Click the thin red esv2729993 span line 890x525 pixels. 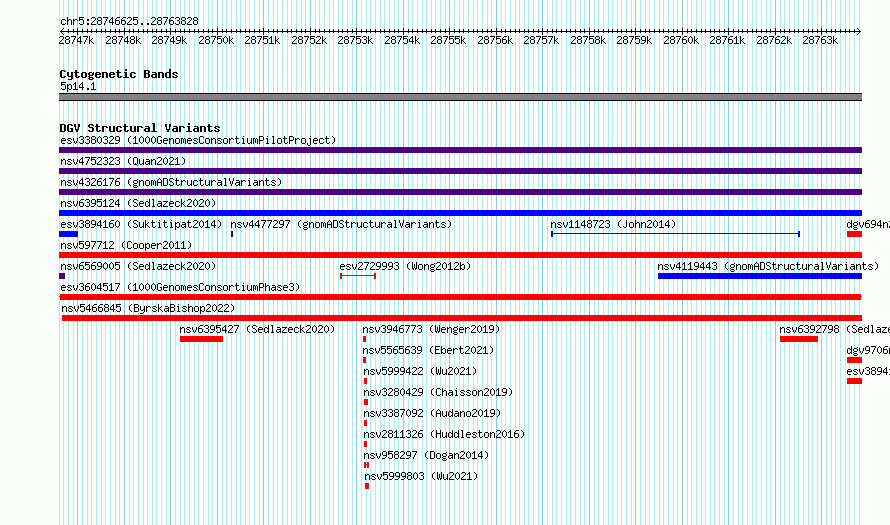point(358,276)
